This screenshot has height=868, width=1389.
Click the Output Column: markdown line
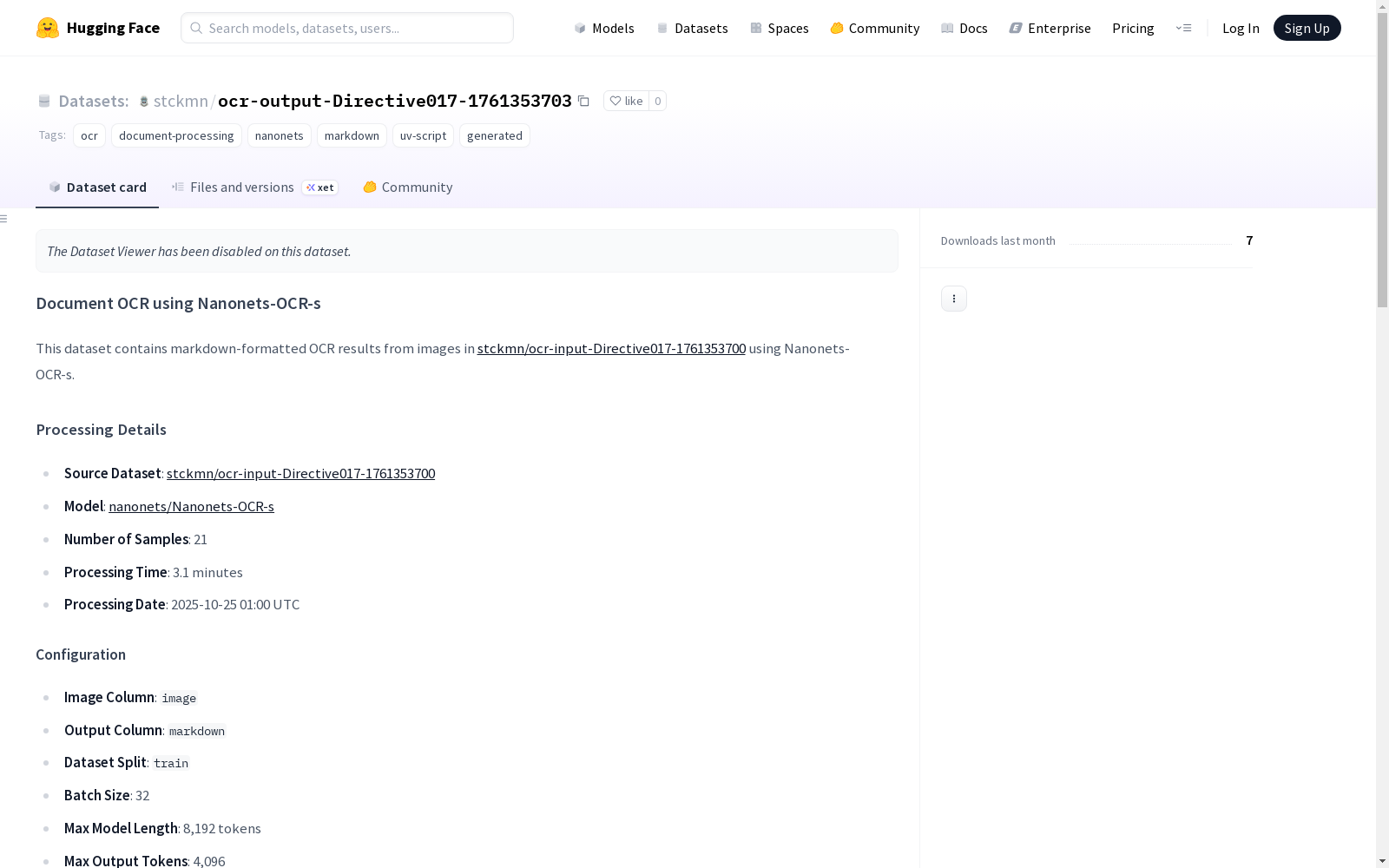[x=145, y=731]
